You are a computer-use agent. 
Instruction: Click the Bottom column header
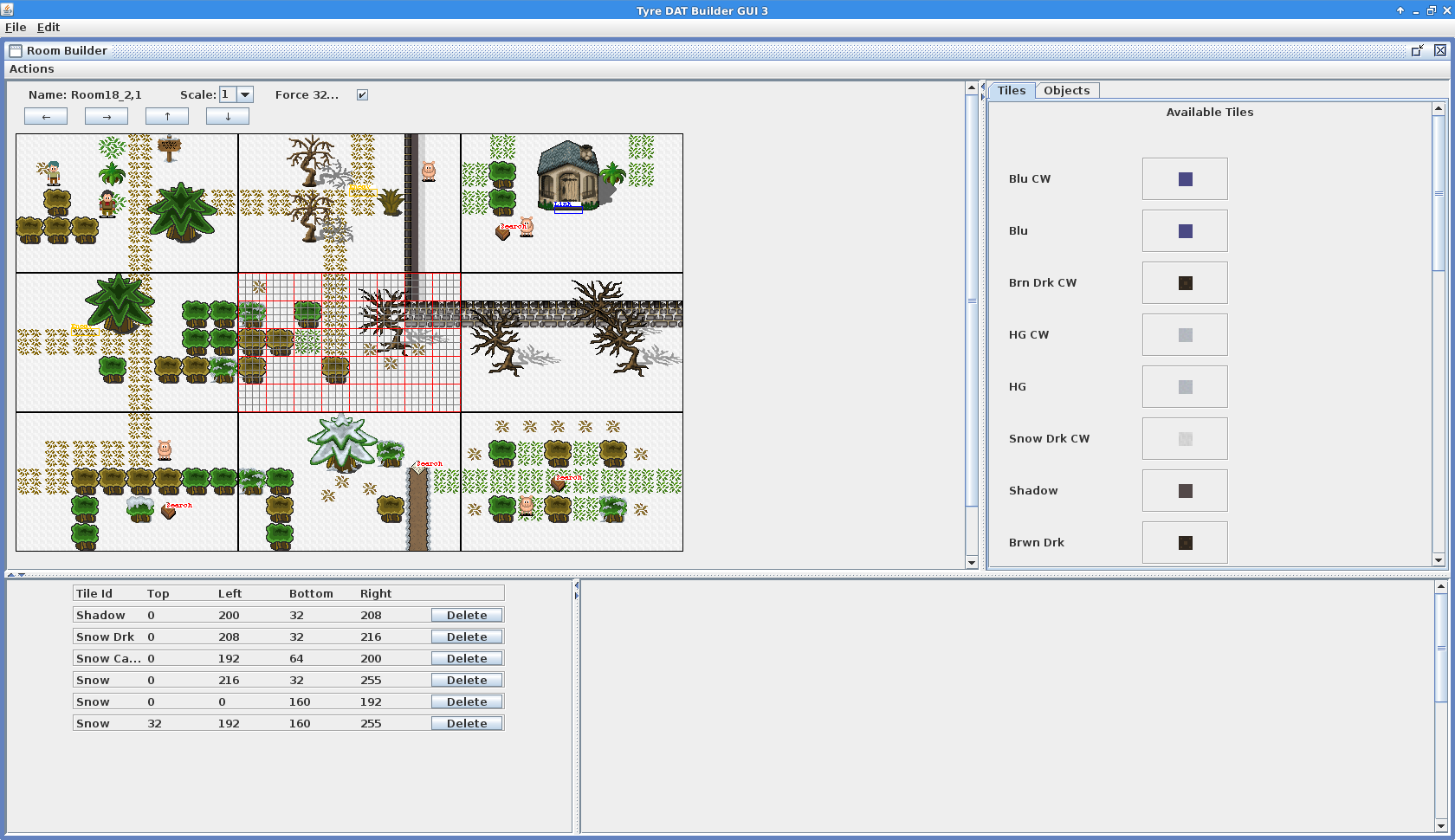click(x=311, y=593)
